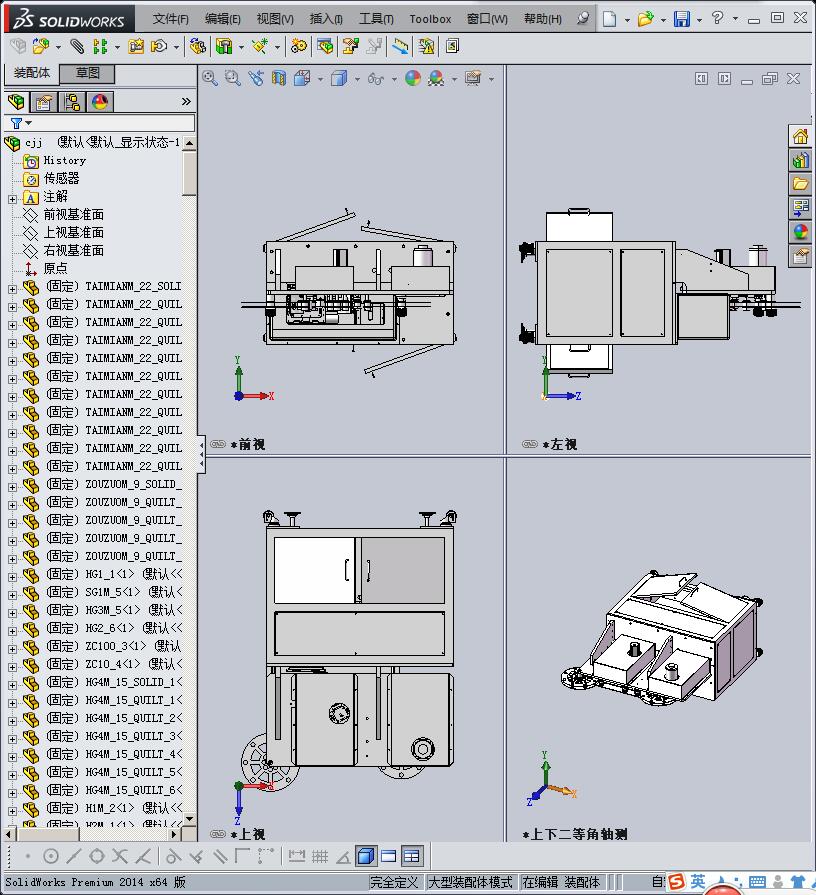Open the Appearances icon in task pane

tap(800, 232)
